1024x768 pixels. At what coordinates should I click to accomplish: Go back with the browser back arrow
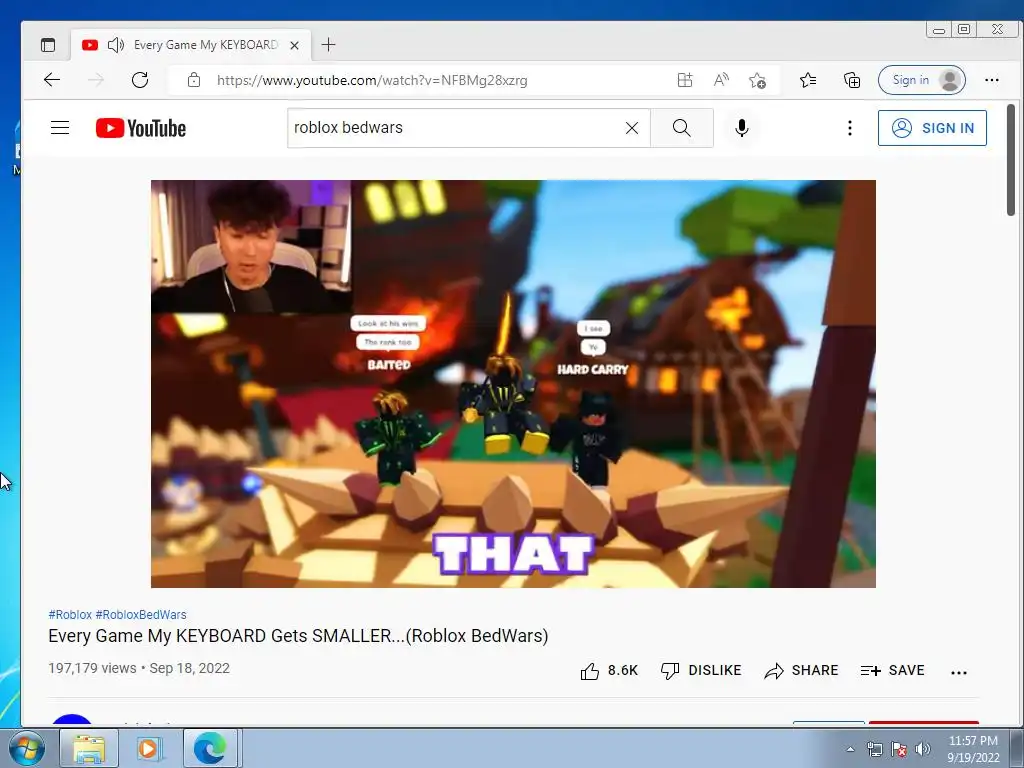[52, 80]
